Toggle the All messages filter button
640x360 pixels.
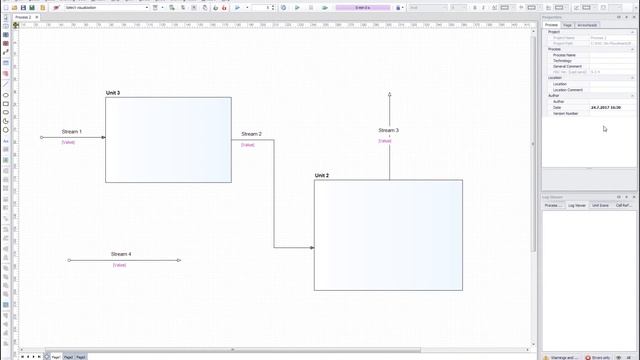[629, 357]
